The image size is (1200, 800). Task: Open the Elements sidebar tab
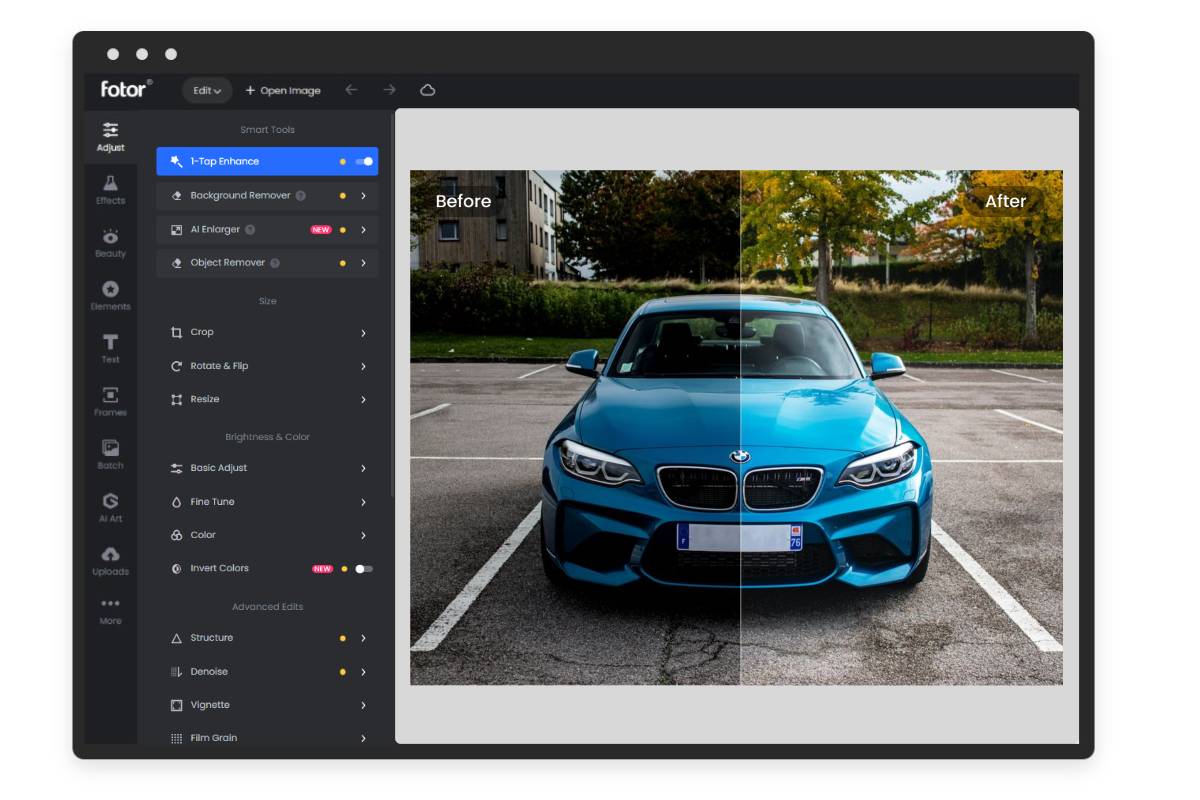110,296
